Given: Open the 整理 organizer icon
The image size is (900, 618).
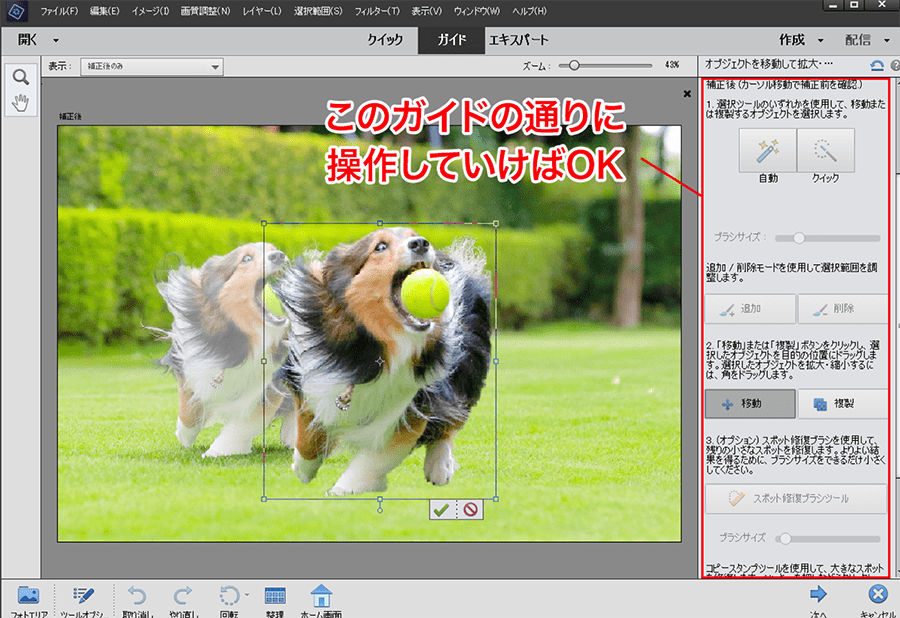Looking at the screenshot, I should (275, 598).
